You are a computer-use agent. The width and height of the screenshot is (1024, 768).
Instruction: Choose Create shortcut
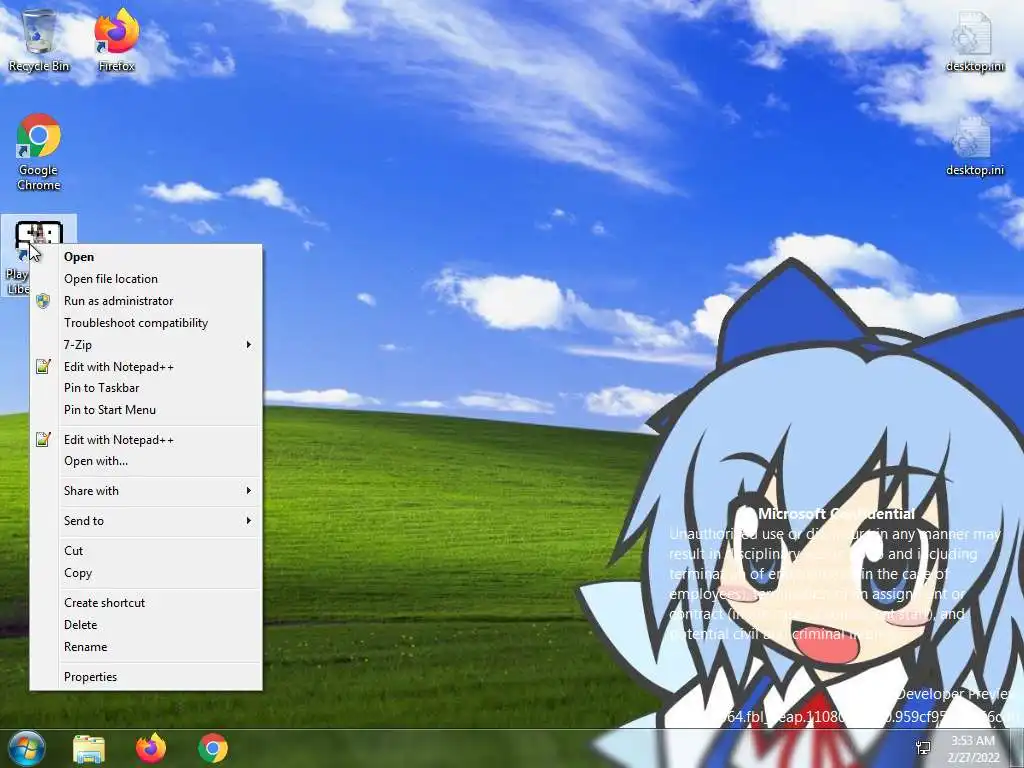[x=146, y=603]
